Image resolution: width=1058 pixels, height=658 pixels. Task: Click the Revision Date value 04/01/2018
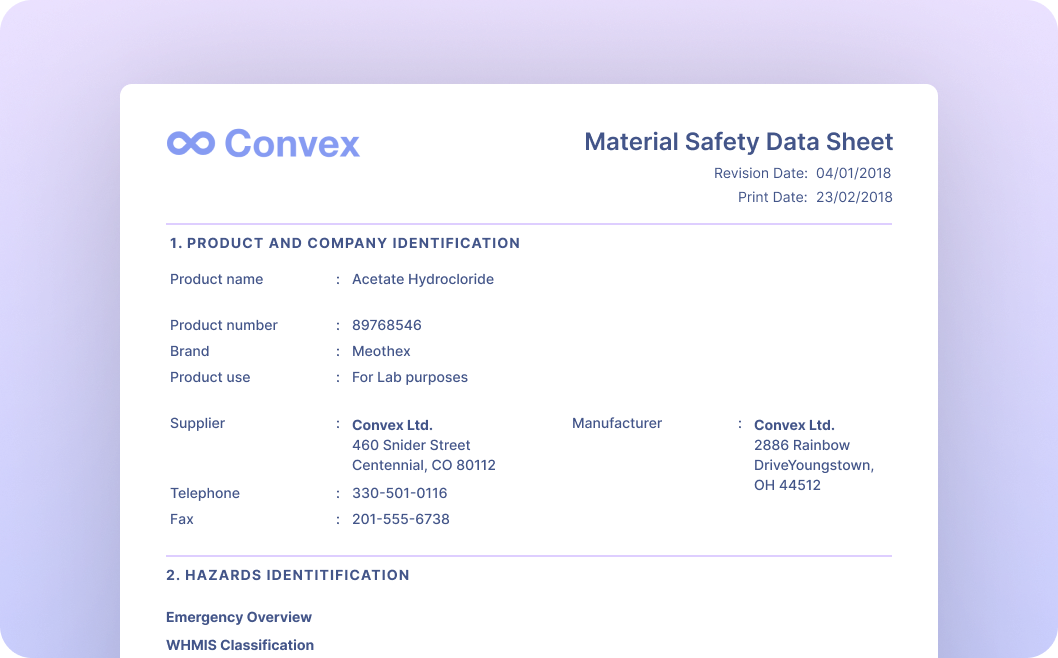point(853,173)
